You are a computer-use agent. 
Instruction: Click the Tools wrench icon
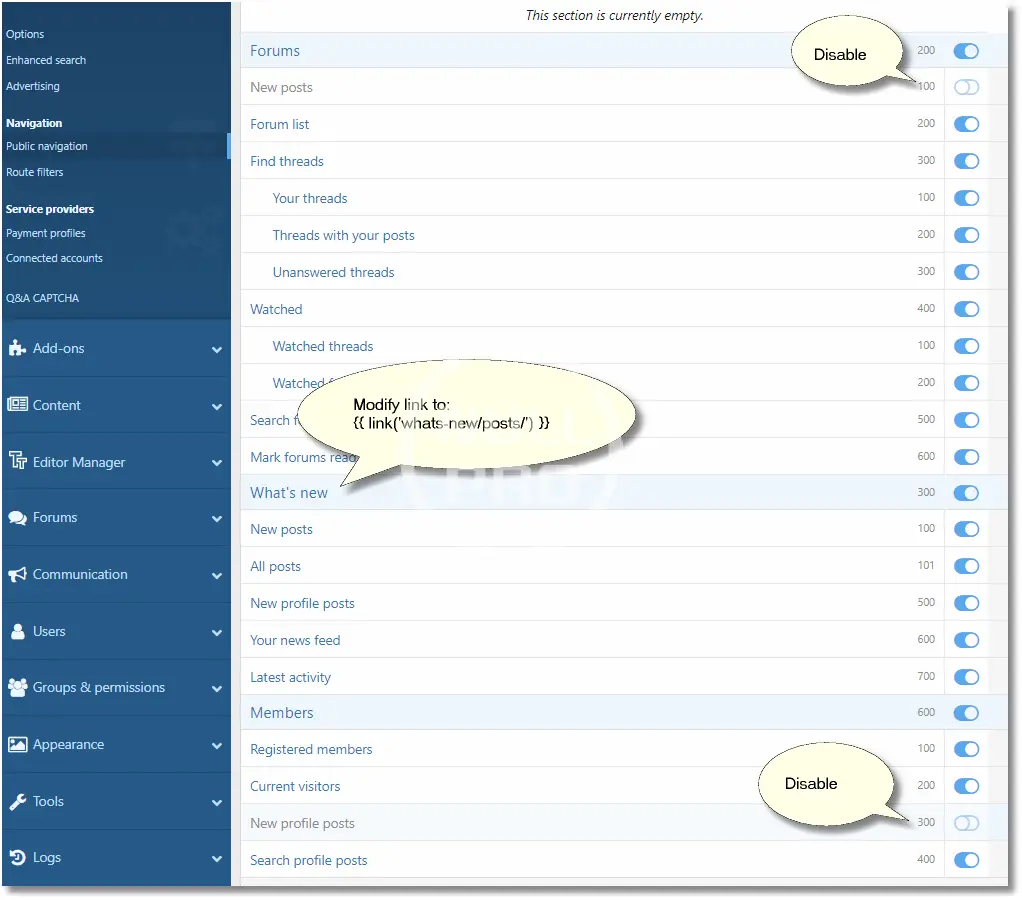(x=17, y=802)
